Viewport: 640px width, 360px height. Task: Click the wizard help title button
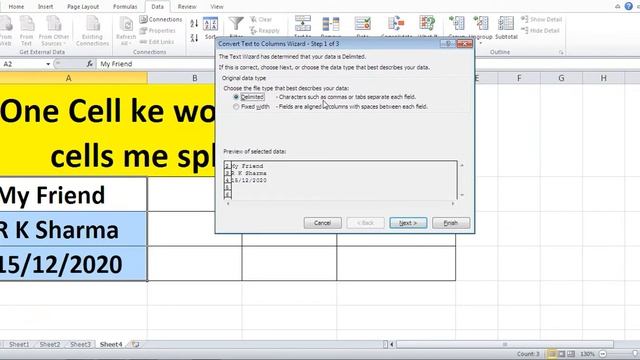click(448, 44)
